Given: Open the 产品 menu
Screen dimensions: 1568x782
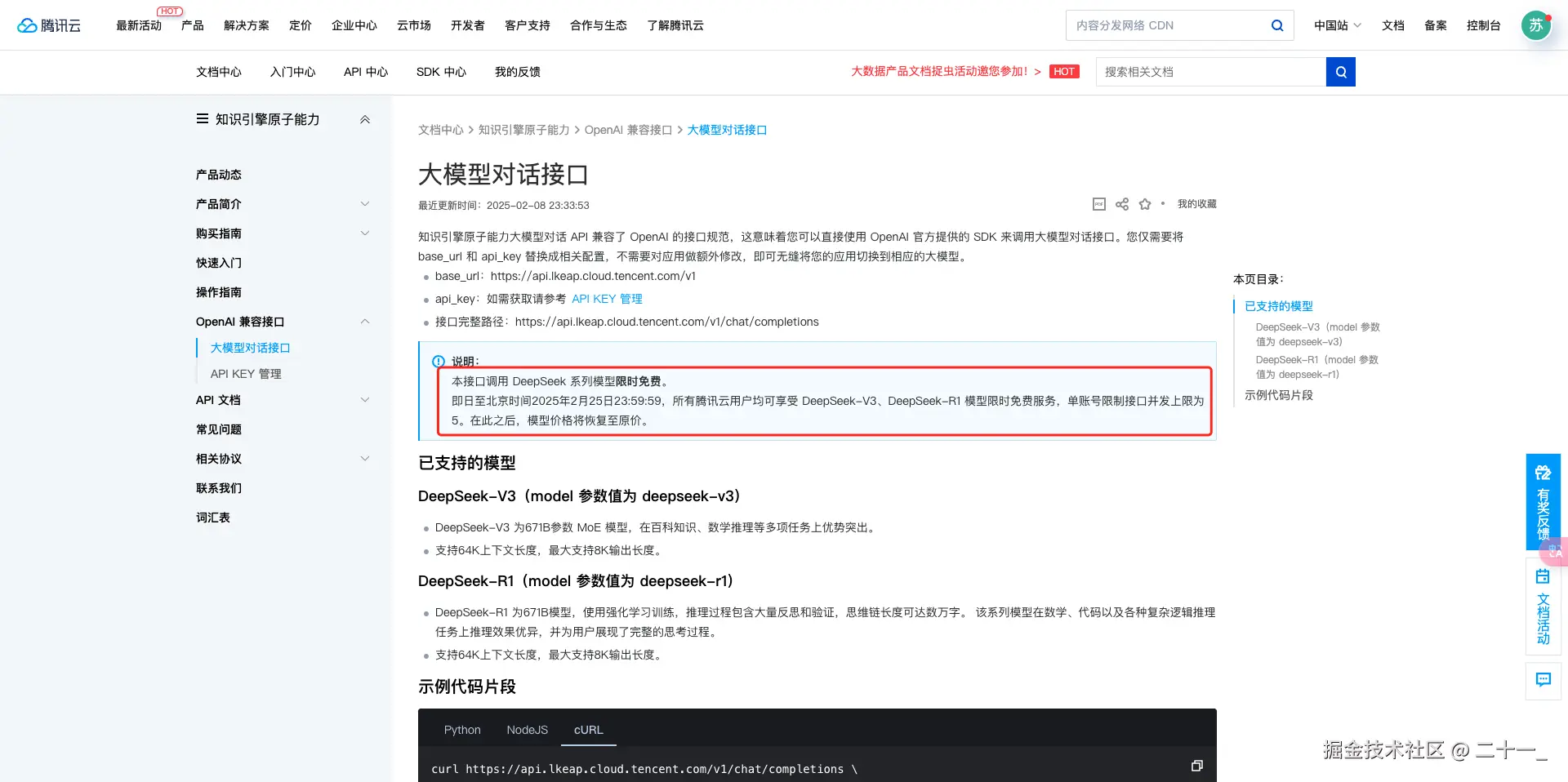Looking at the screenshot, I should pyautogui.click(x=193, y=25).
